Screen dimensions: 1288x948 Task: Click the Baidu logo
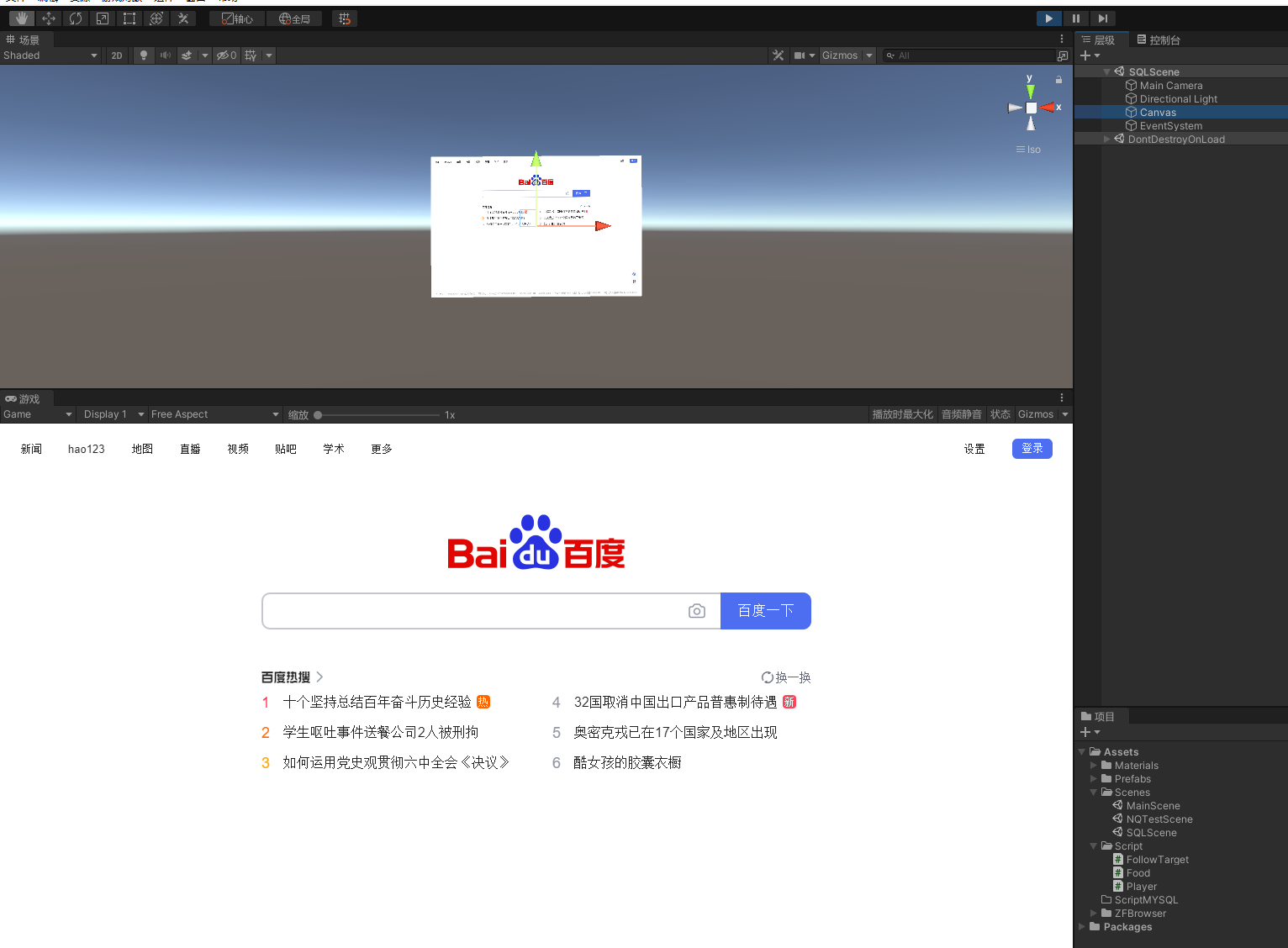click(x=536, y=543)
